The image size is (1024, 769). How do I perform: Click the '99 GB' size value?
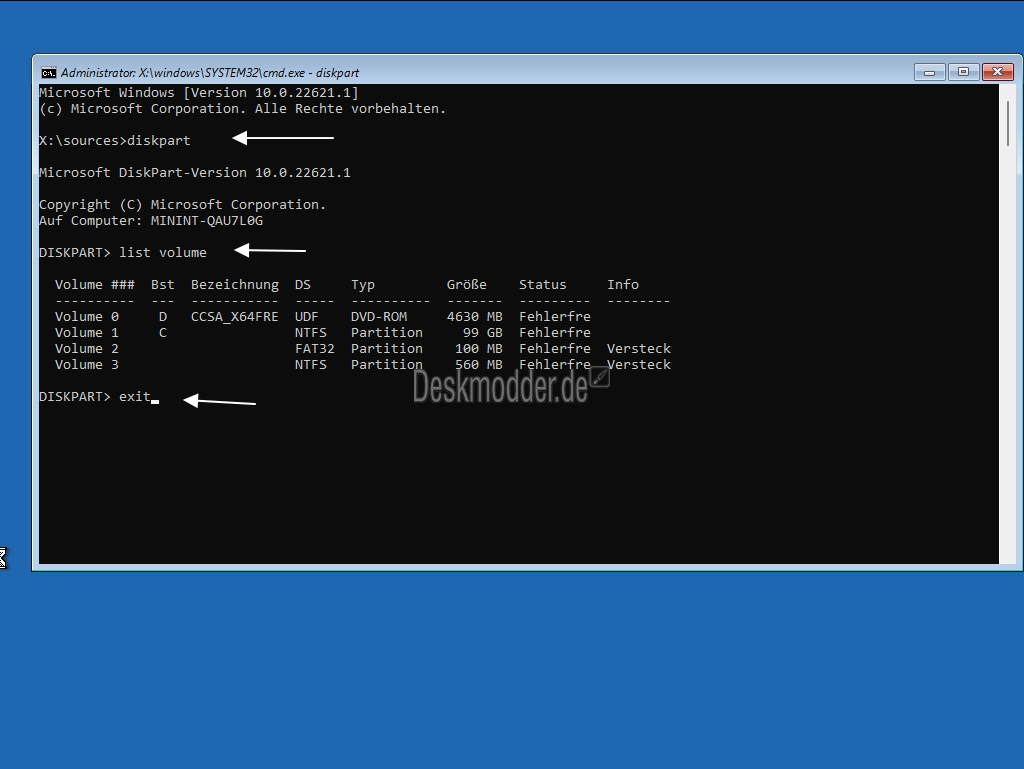click(x=483, y=333)
